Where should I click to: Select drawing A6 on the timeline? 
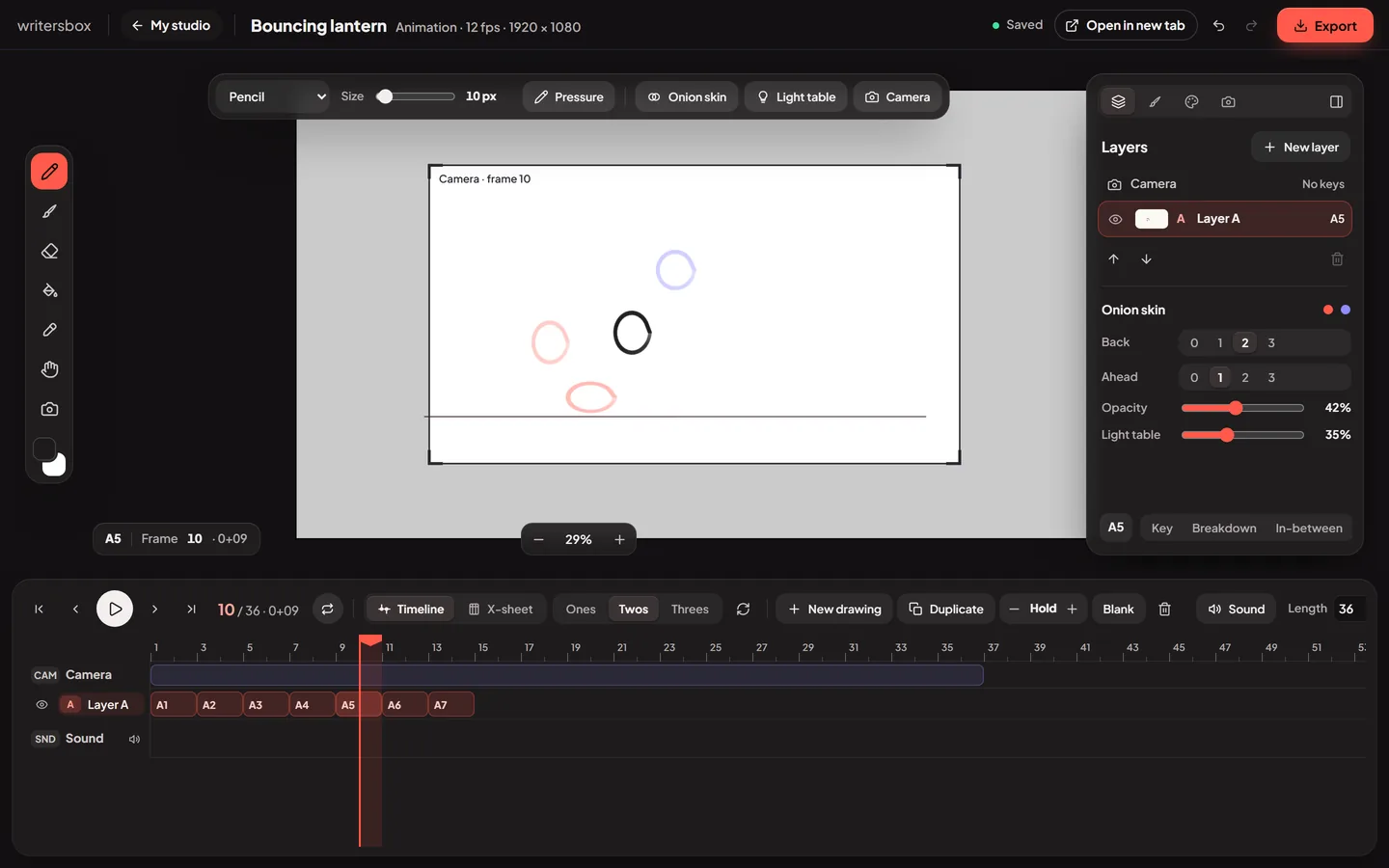pyautogui.click(x=405, y=705)
